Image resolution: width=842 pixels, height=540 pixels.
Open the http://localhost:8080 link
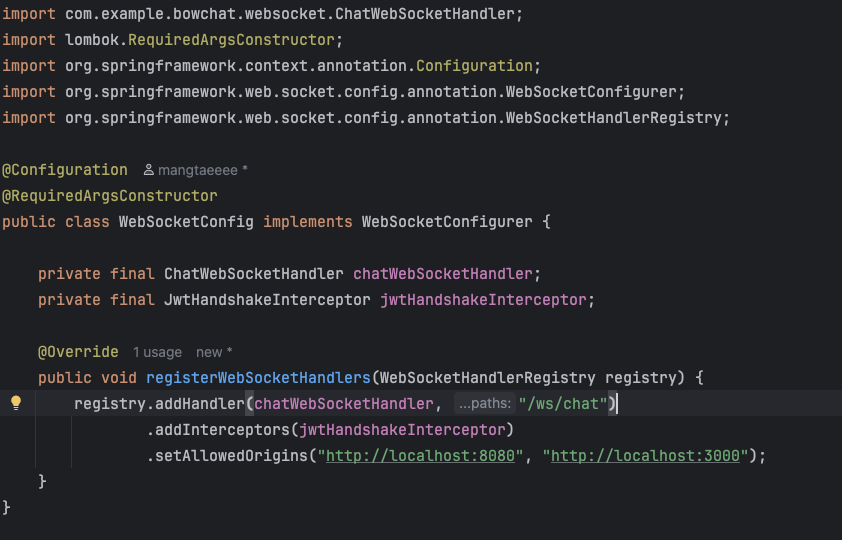point(420,456)
